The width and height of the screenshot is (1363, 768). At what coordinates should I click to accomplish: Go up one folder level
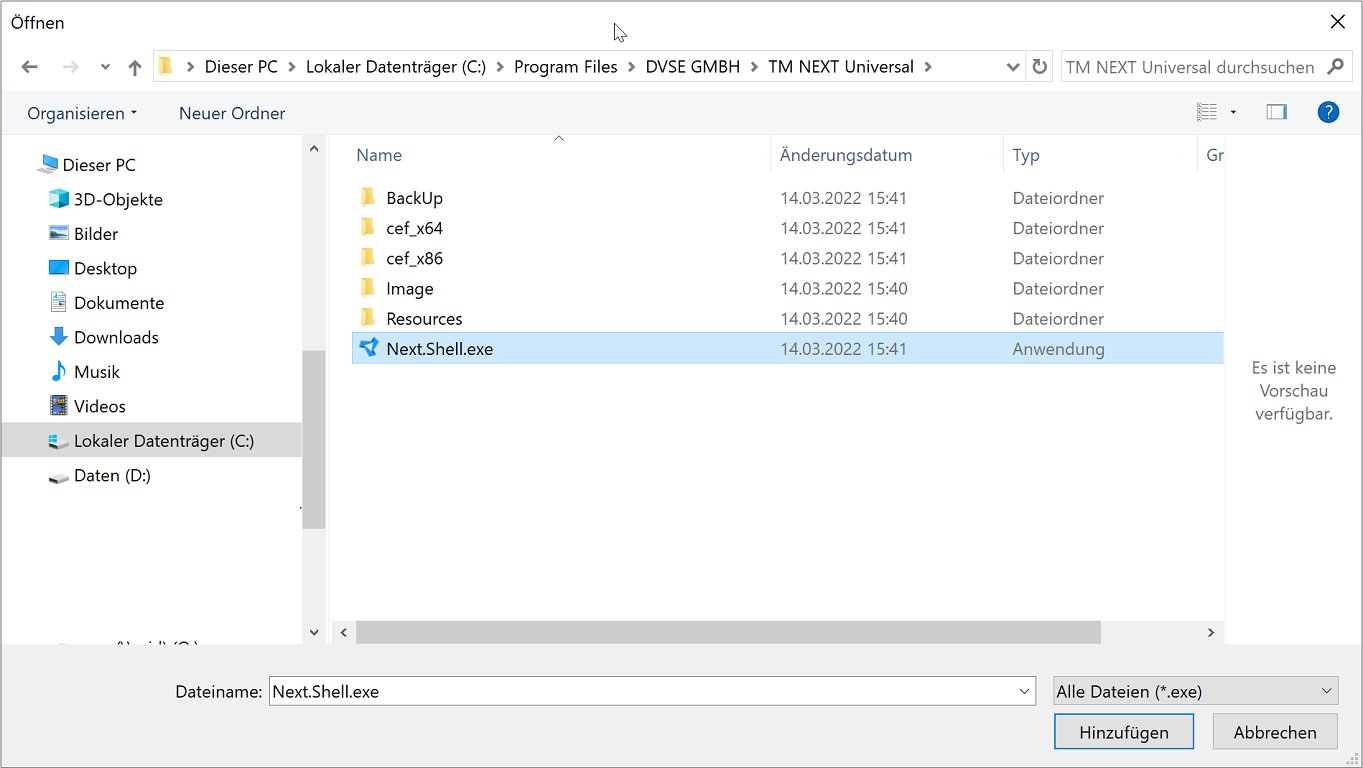[x=135, y=67]
